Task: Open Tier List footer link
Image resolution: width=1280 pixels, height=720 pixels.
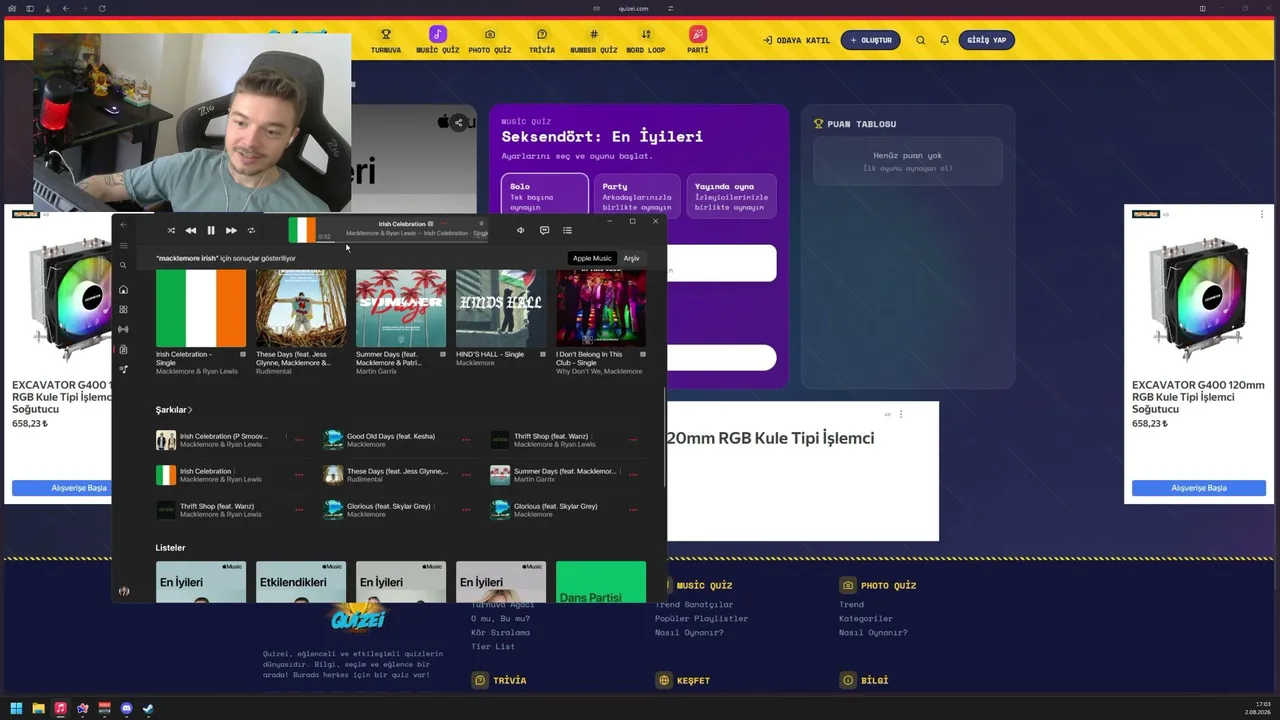Action: point(493,647)
